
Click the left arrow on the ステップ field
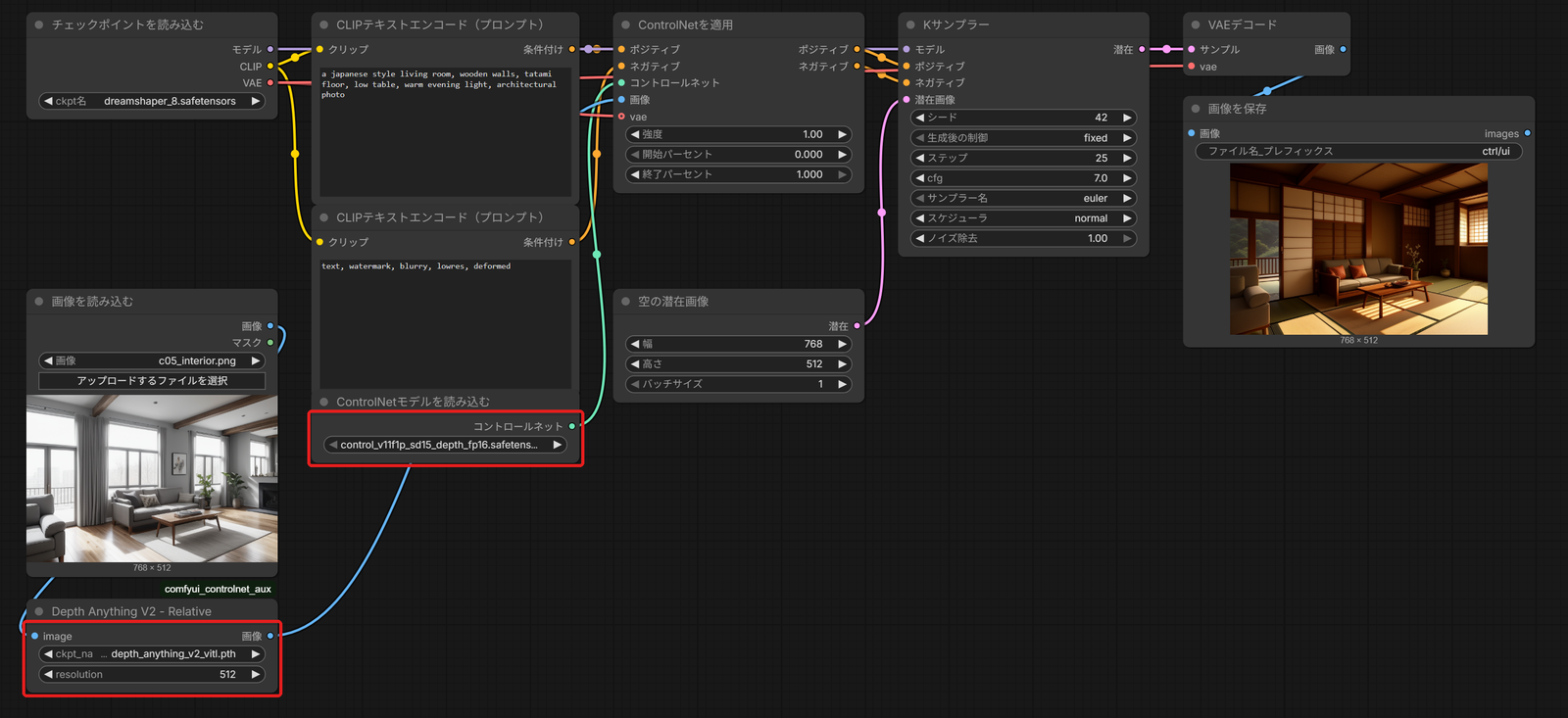click(919, 158)
